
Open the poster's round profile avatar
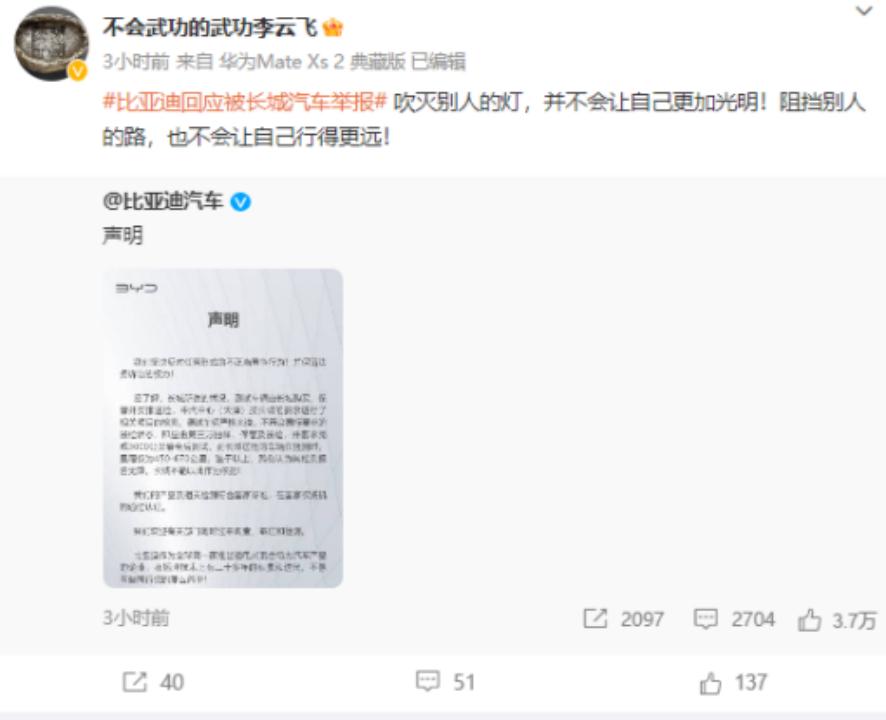pos(51,44)
